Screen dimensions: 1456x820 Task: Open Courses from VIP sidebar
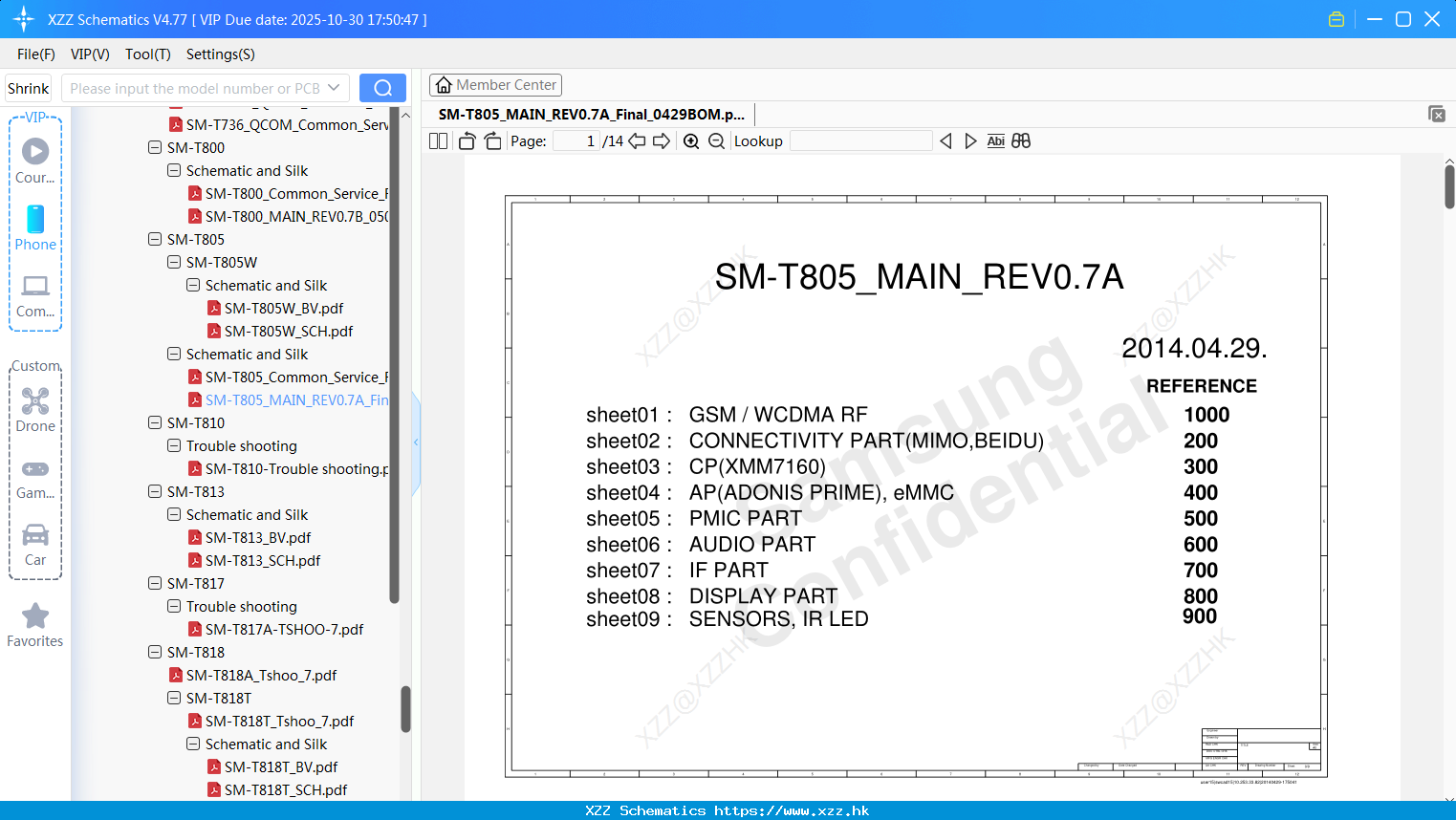[35, 161]
